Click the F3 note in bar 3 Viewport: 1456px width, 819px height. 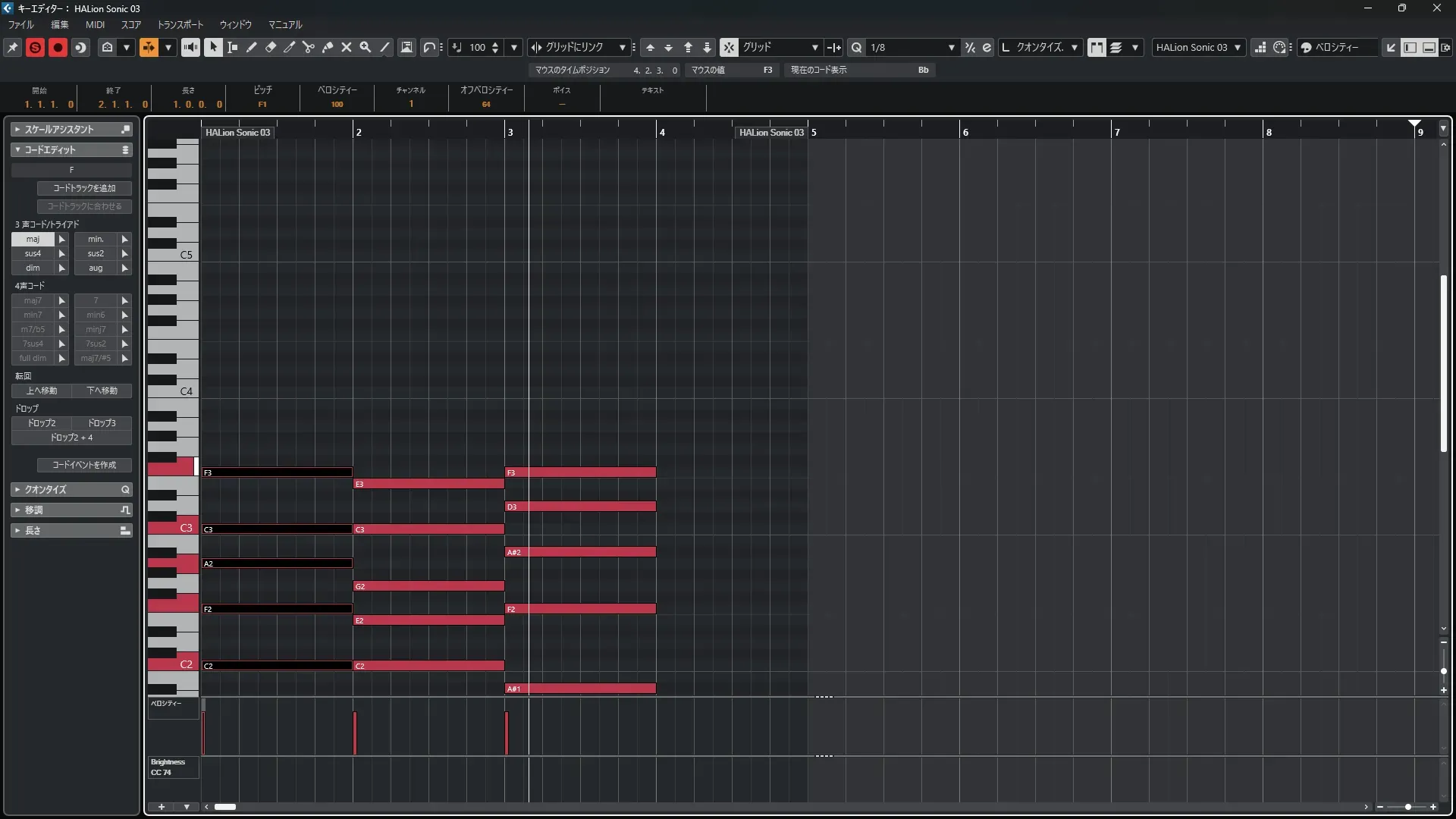580,472
